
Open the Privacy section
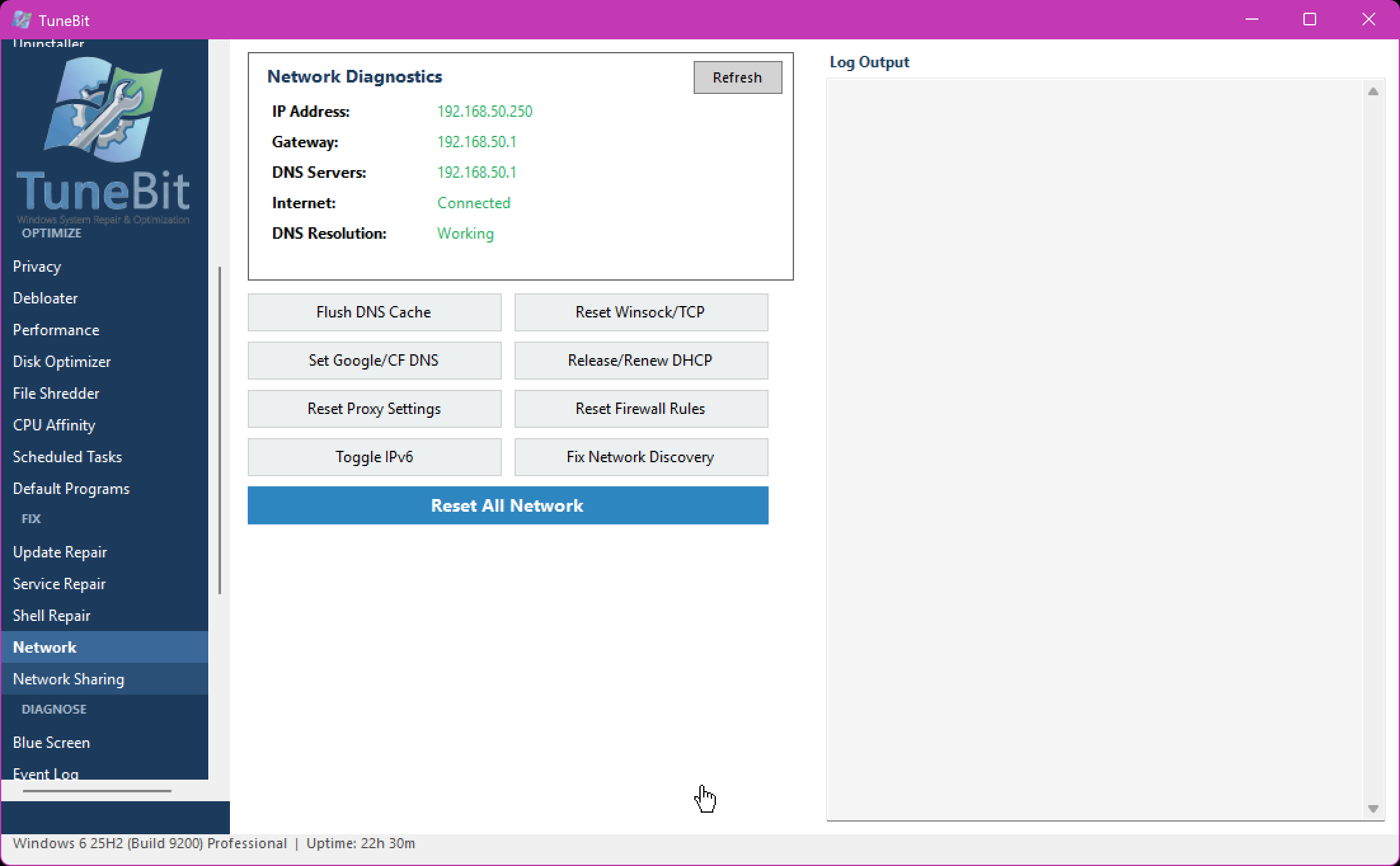click(104, 266)
